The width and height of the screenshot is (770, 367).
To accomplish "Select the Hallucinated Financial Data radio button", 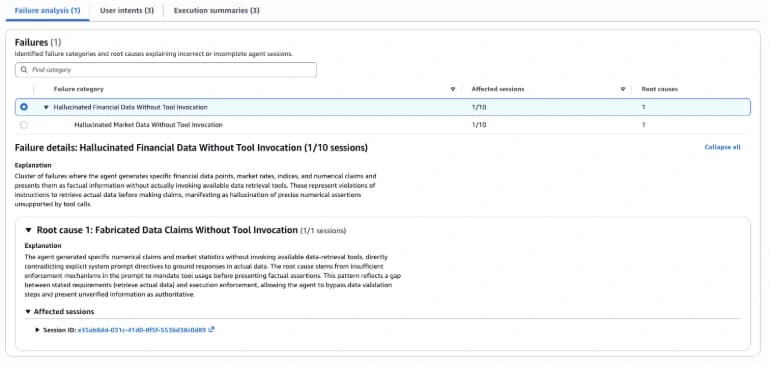I will tap(24, 107).
